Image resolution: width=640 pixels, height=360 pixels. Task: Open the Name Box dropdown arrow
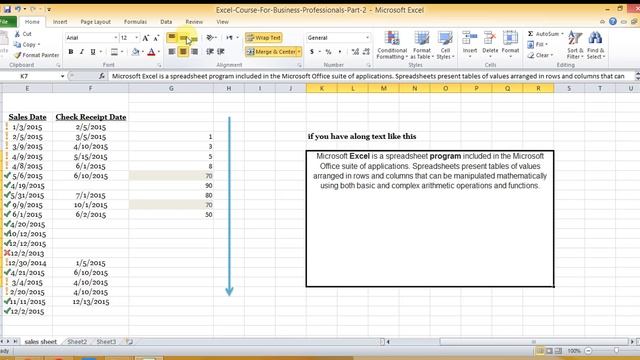pyautogui.click(x=62, y=76)
